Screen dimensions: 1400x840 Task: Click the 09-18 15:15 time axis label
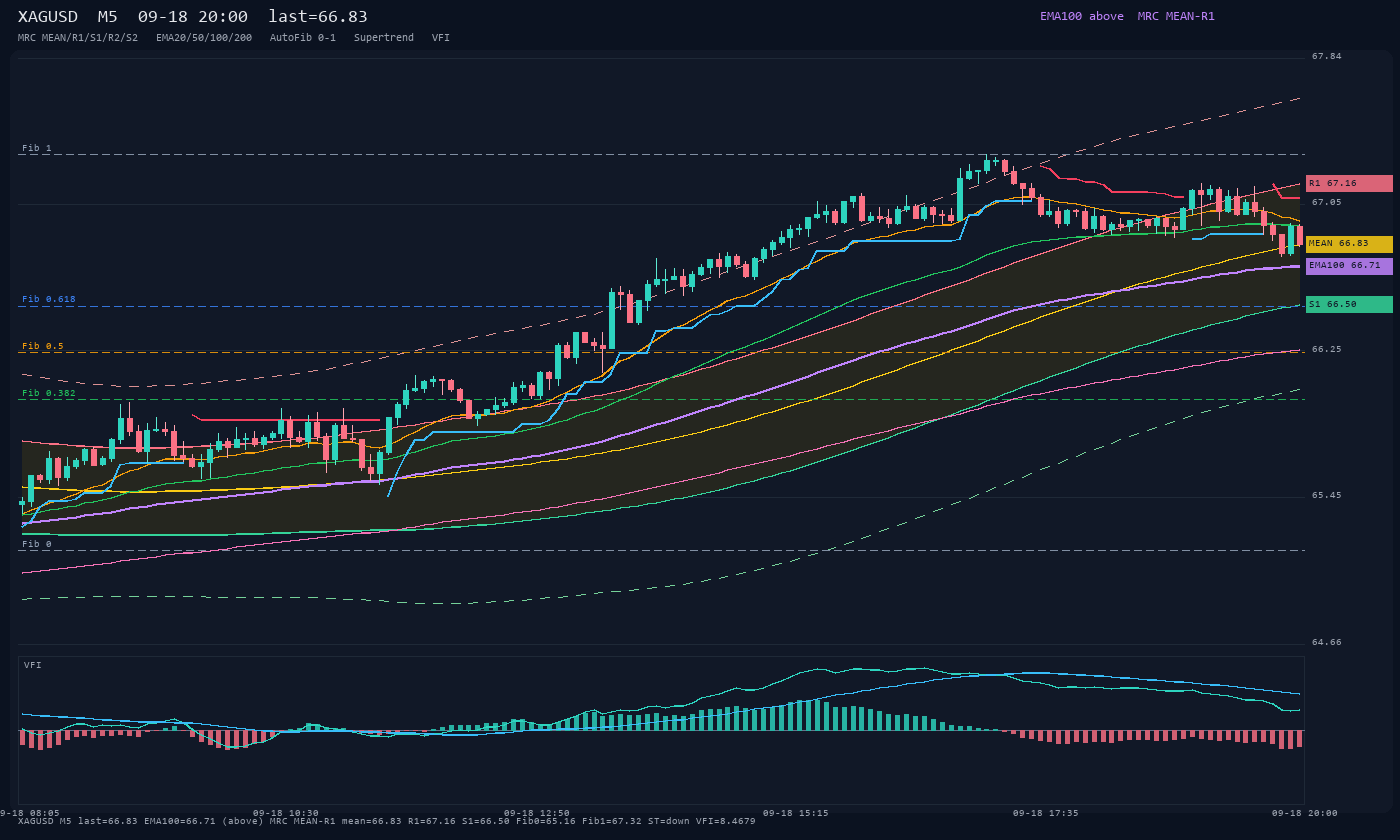pyautogui.click(x=795, y=813)
